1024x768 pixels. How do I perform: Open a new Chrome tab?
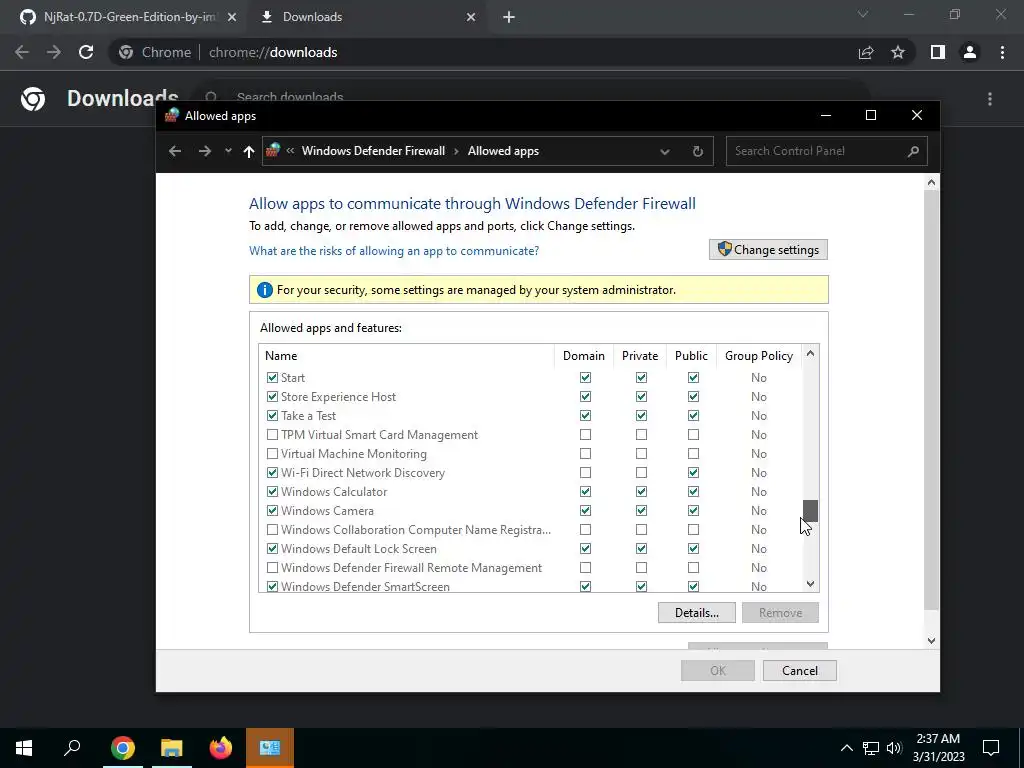[509, 17]
